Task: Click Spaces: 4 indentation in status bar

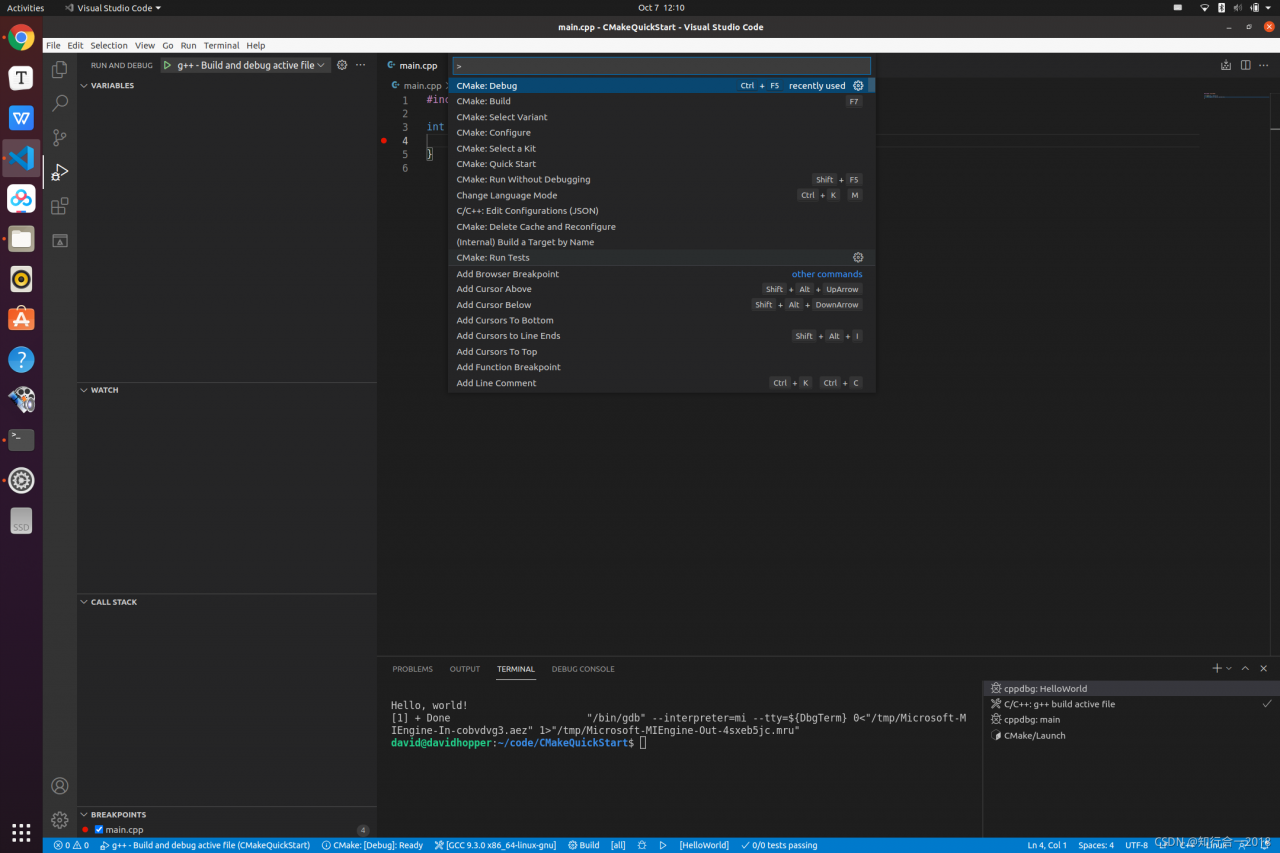Action: [x=1096, y=845]
